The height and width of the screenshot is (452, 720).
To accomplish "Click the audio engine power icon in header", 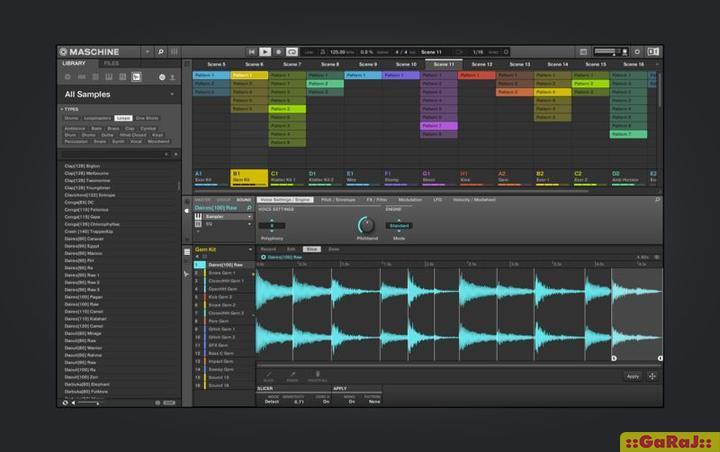I will (x=637, y=52).
